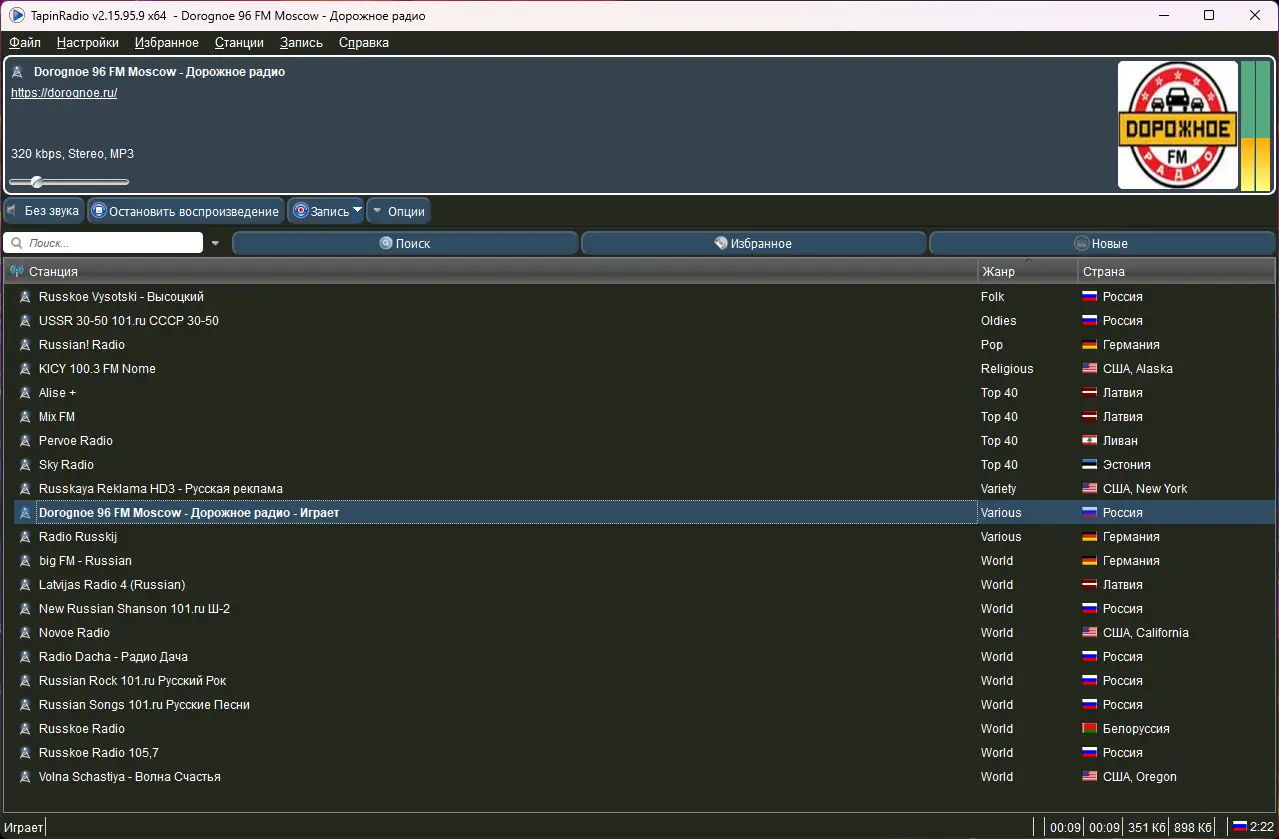
Task: Click antenna icon beside USSR 30-50 101.ru
Action: coord(26,321)
